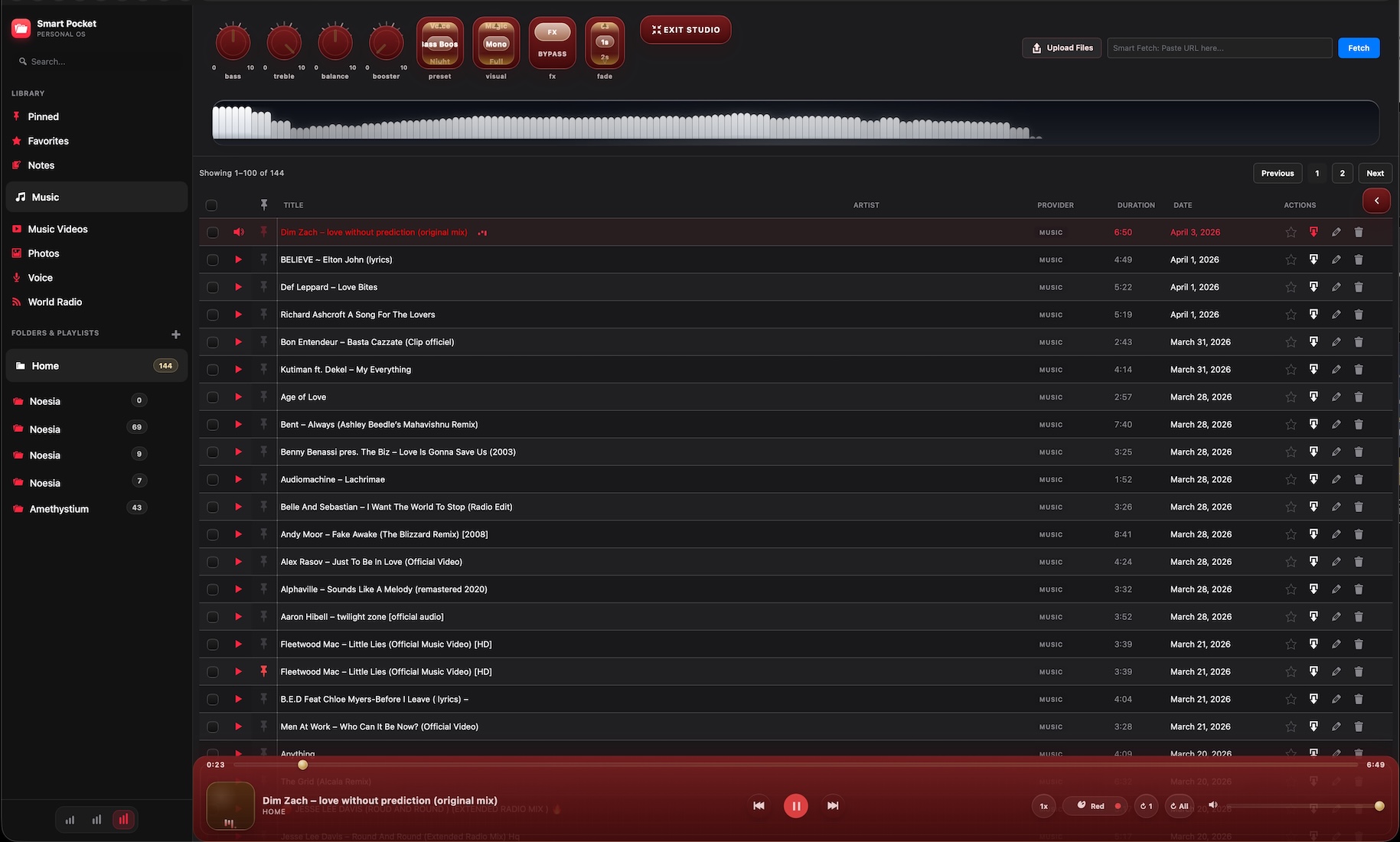Toggle the select-all checkbox in table header
The height and width of the screenshot is (842, 1400).
click(211, 205)
